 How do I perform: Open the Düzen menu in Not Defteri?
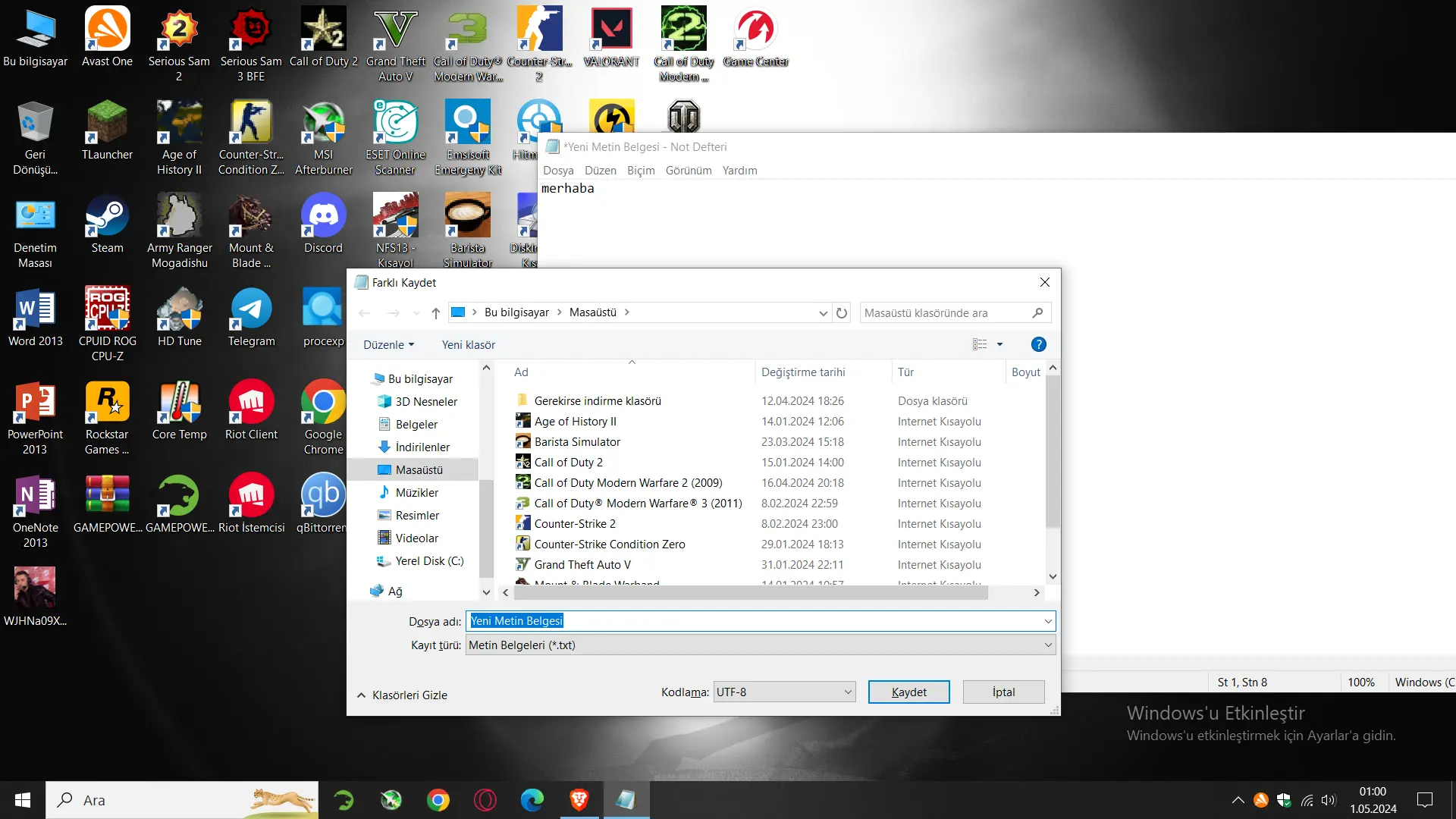tap(601, 170)
